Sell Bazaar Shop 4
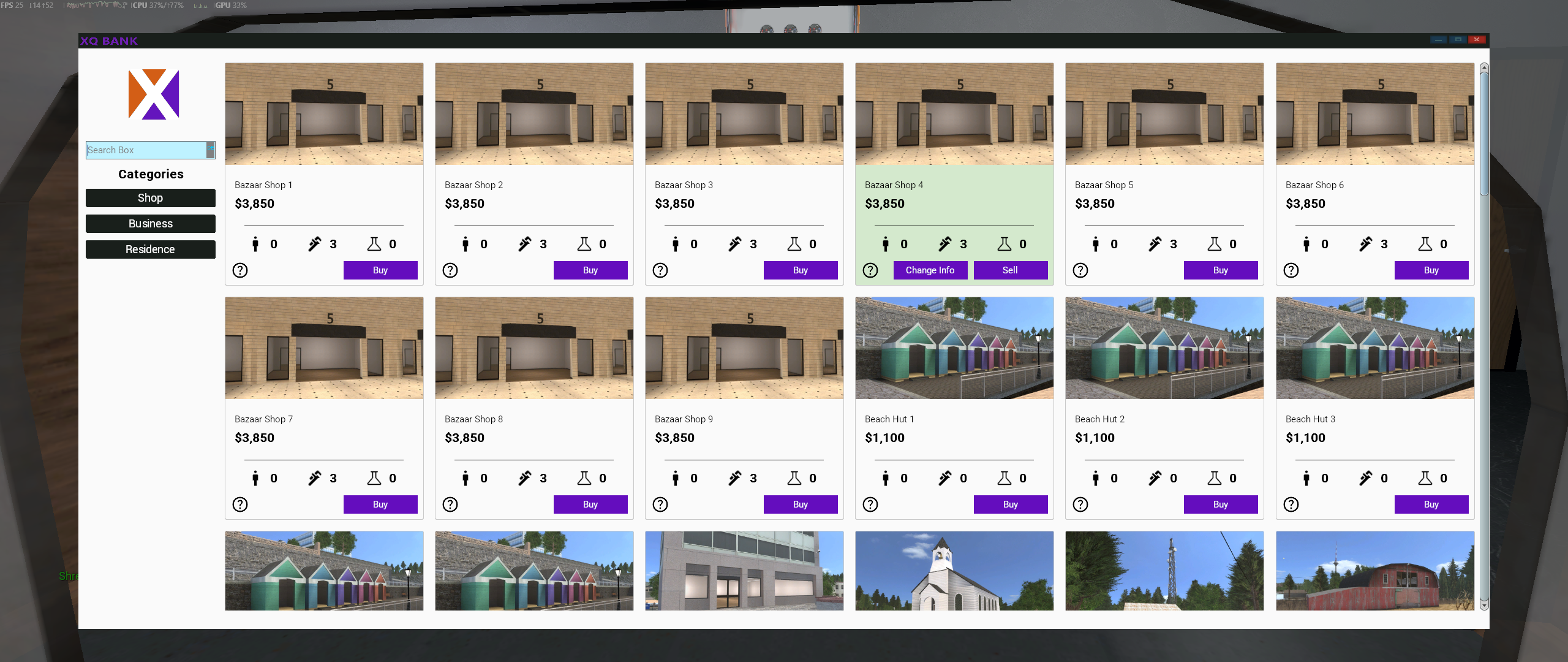This screenshot has width=1568, height=662. click(1010, 270)
